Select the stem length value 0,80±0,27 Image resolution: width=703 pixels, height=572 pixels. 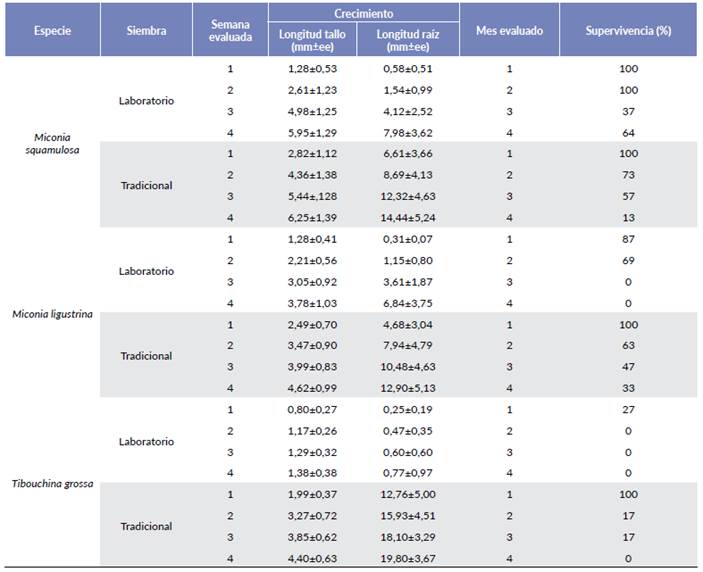pos(309,409)
